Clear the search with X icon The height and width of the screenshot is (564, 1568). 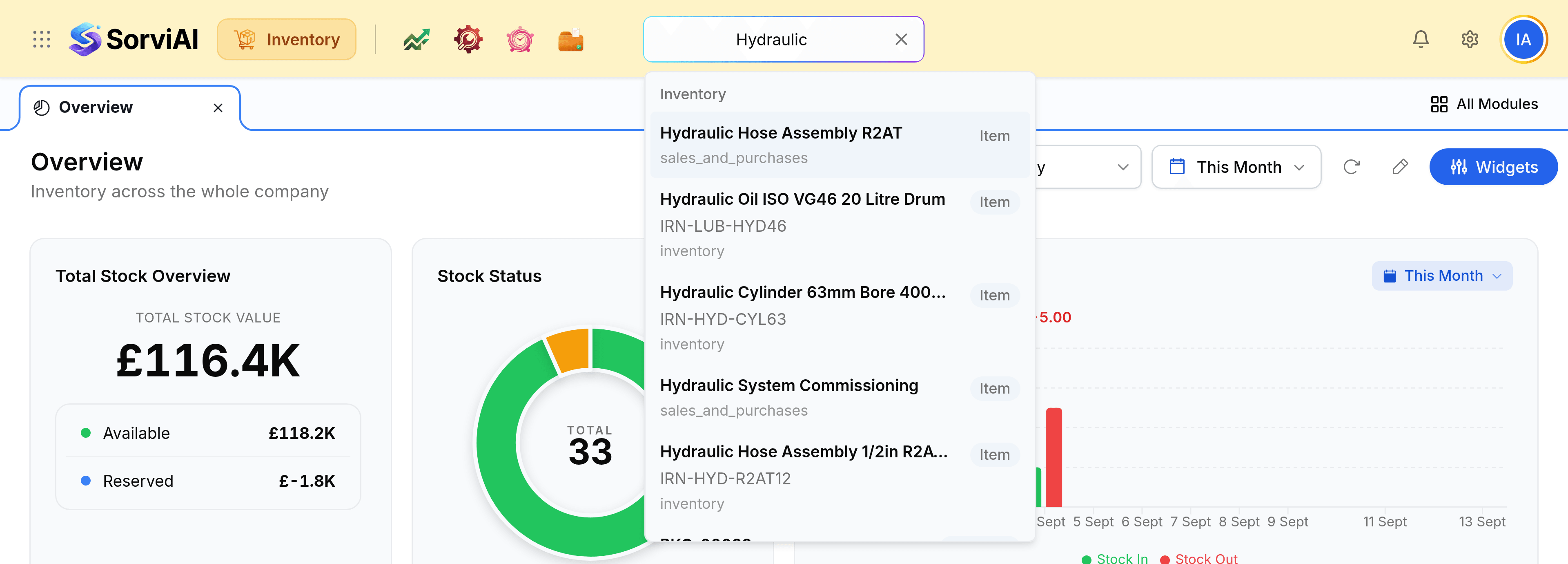point(902,40)
